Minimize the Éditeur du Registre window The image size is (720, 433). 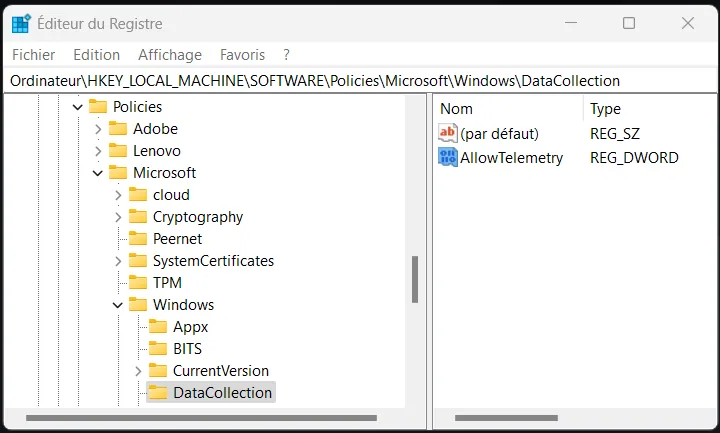[571, 23]
